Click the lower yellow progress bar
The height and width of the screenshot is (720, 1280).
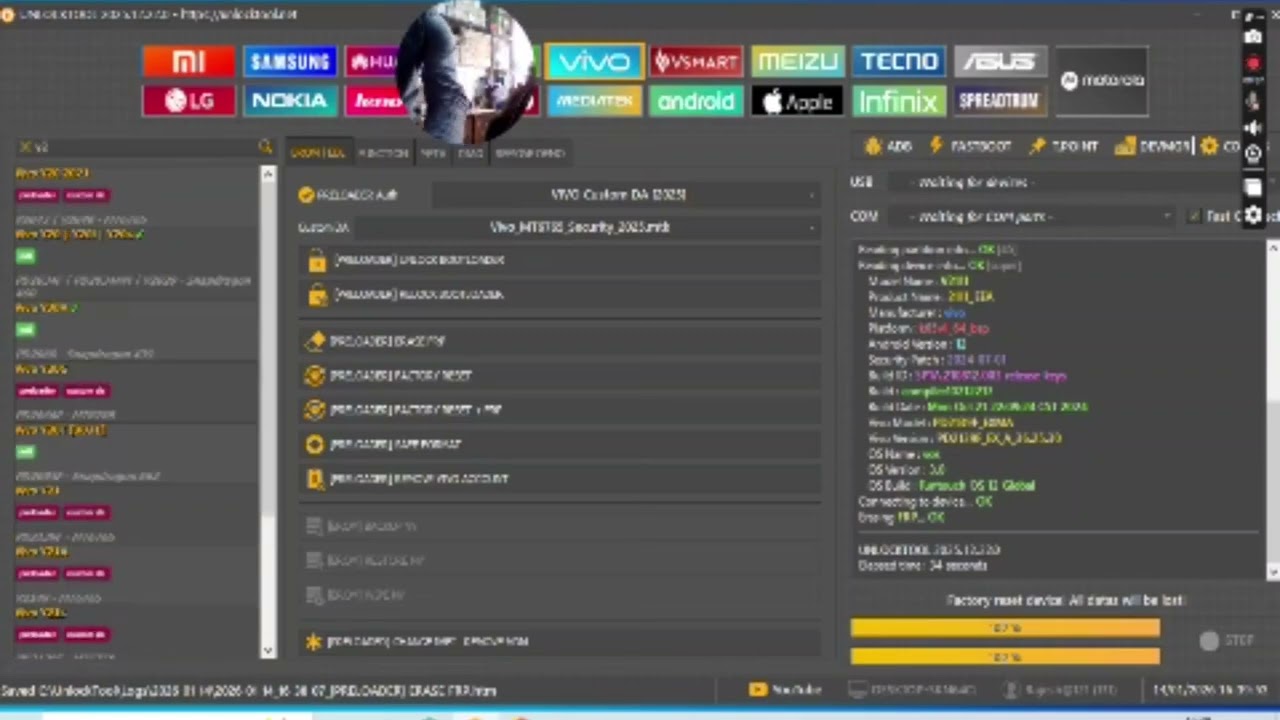[x=1005, y=656]
